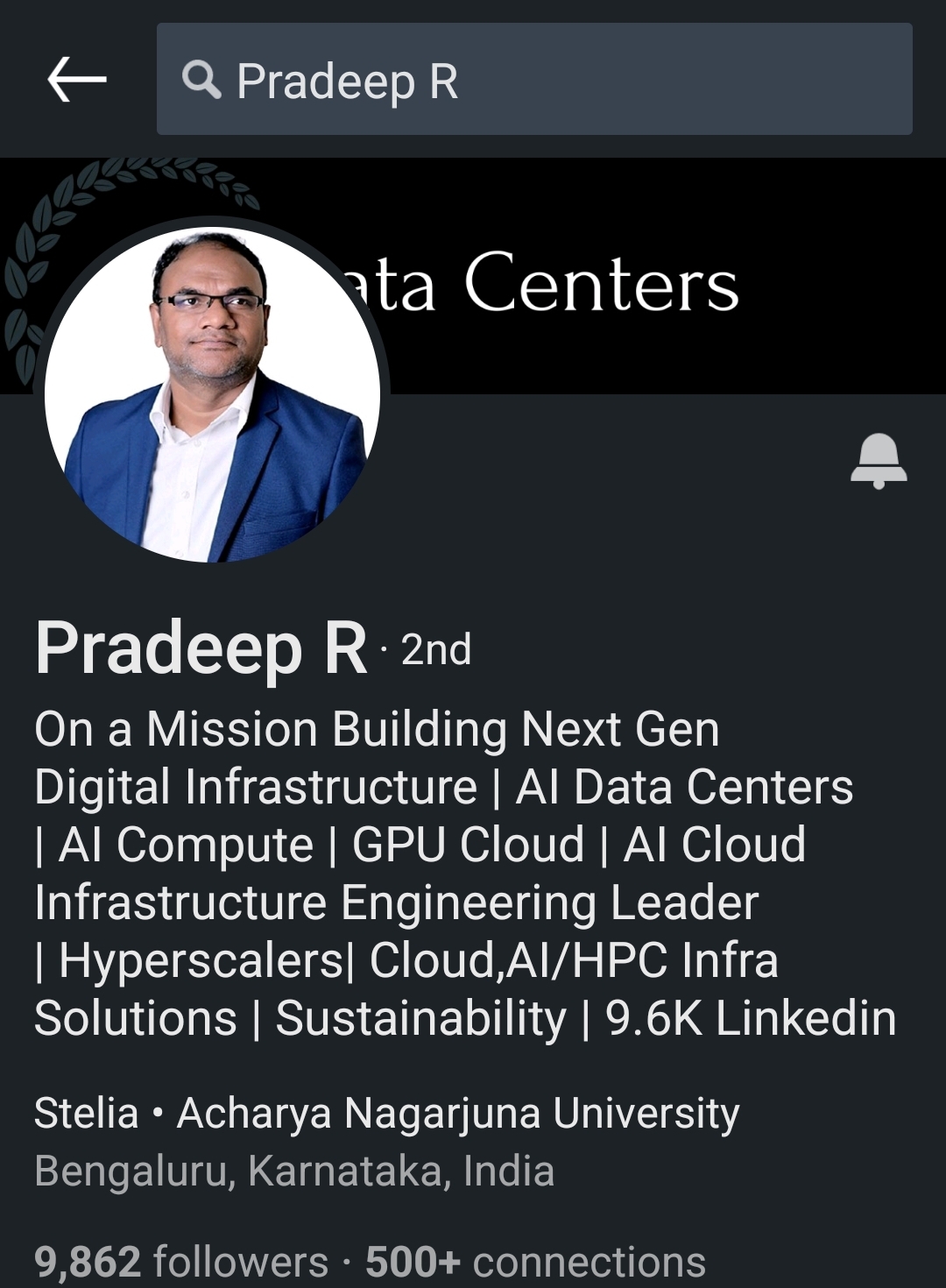This screenshot has width=946, height=1288.
Task: Click the Pradeep R profile name heading
Action: coord(201,649)
